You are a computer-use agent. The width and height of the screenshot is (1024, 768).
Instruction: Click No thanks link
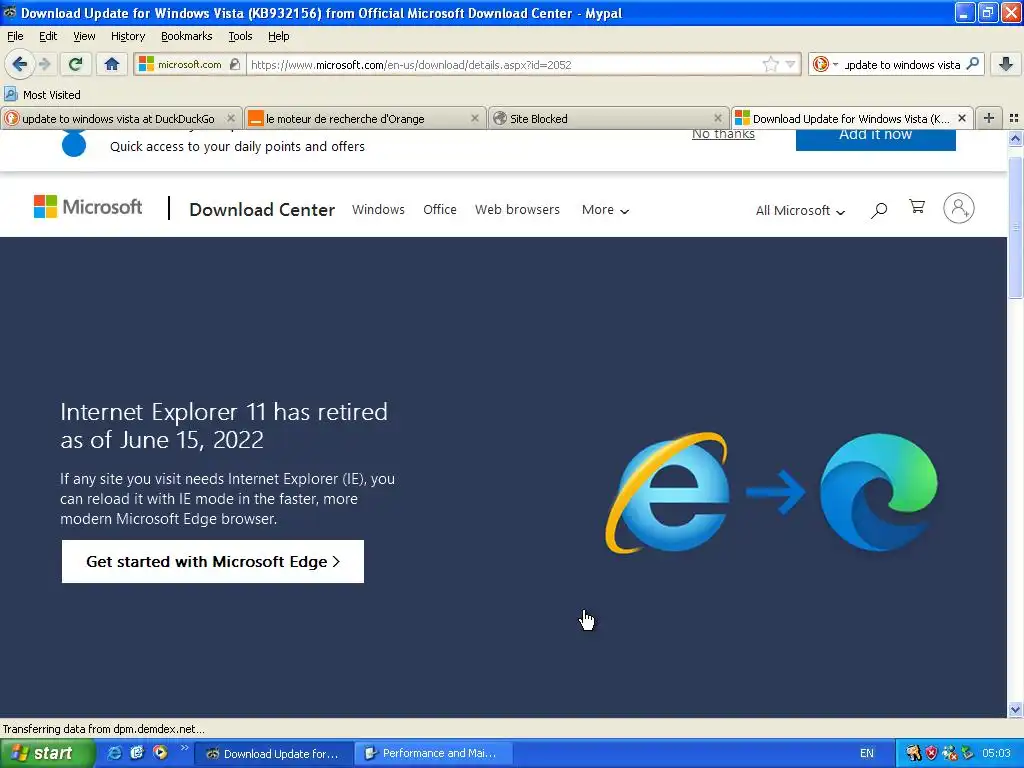[723, 134]
